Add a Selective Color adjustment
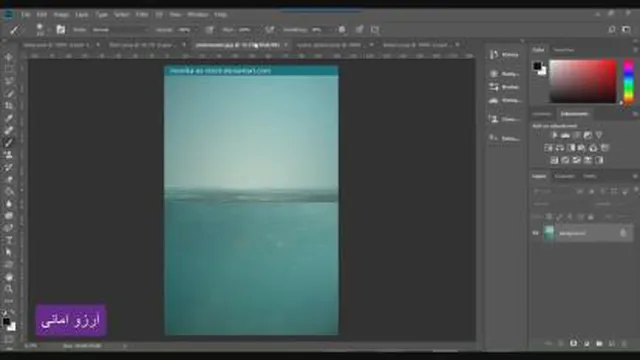Viewport: 640px width, 360px height. tap(599, 160)
